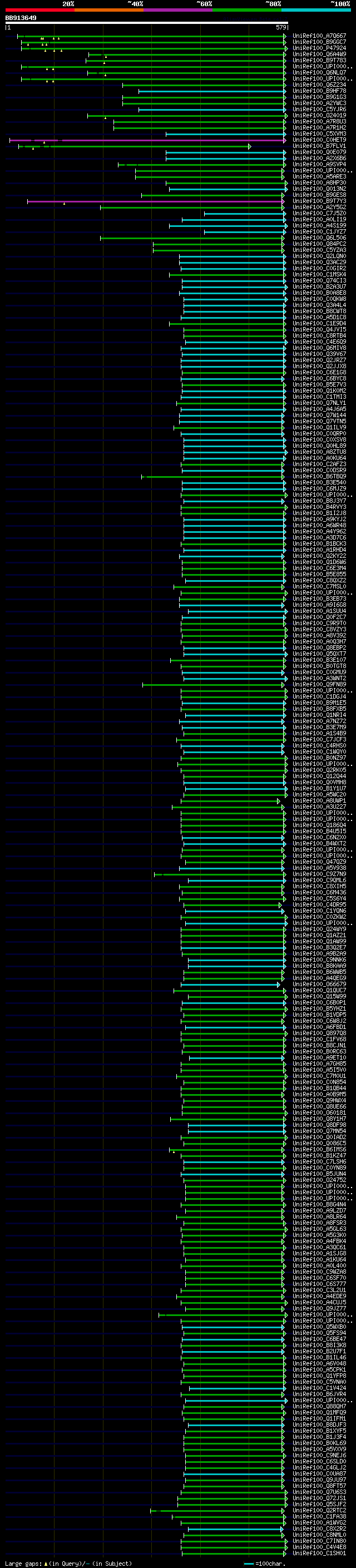The height and width of the screenshot is (1568, 356).
Task: Select hit label UniRef100_C1E9D4
Action: pyautogui.click(x=319, y=323)
